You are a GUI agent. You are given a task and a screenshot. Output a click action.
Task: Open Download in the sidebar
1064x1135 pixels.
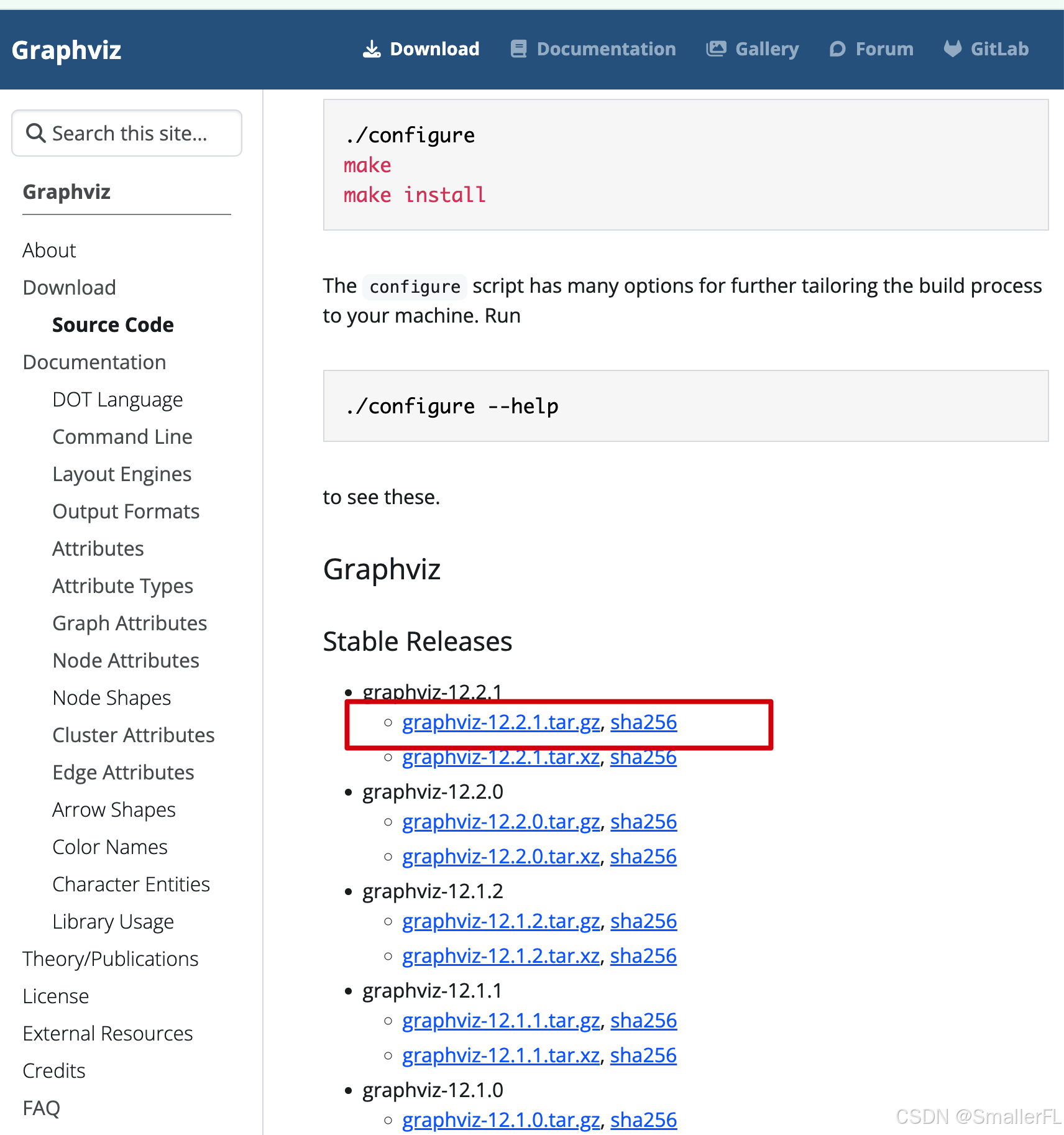point(69,288)
